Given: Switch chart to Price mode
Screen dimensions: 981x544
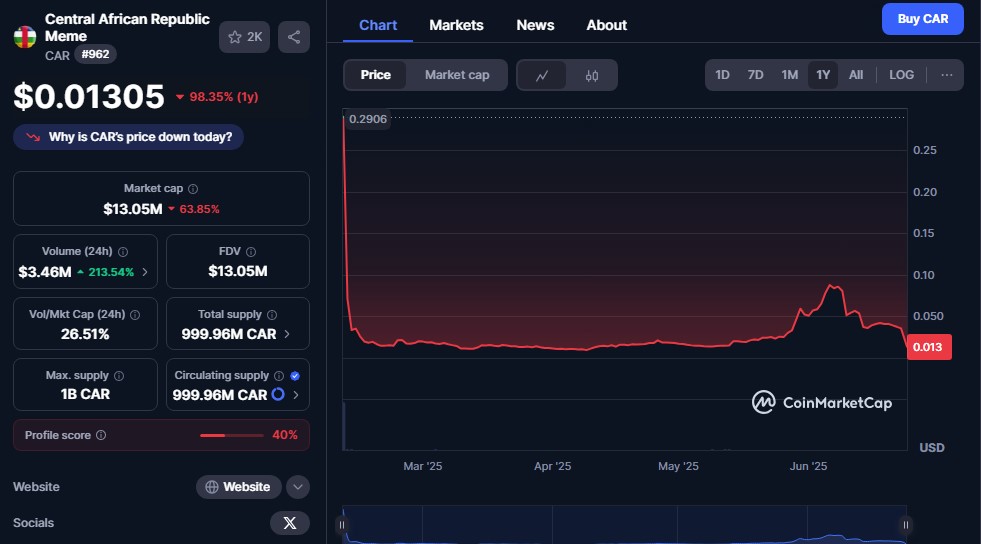Looking at the screenshot, I should coord(375,75).
